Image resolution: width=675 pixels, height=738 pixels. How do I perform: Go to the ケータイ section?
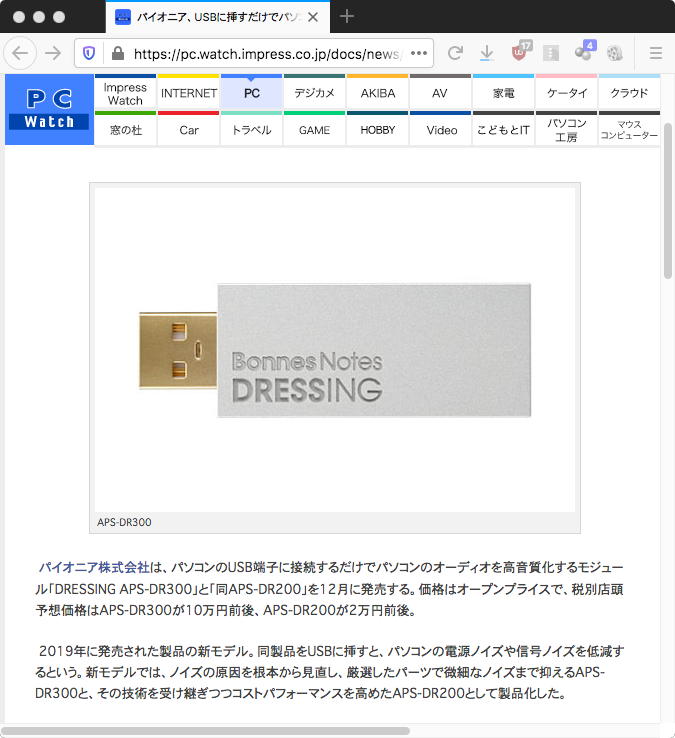tap(567, 94)
